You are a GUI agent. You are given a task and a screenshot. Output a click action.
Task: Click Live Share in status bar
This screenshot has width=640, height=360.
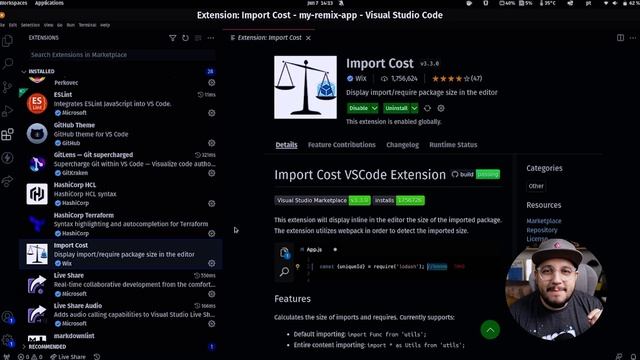(68, 356)
